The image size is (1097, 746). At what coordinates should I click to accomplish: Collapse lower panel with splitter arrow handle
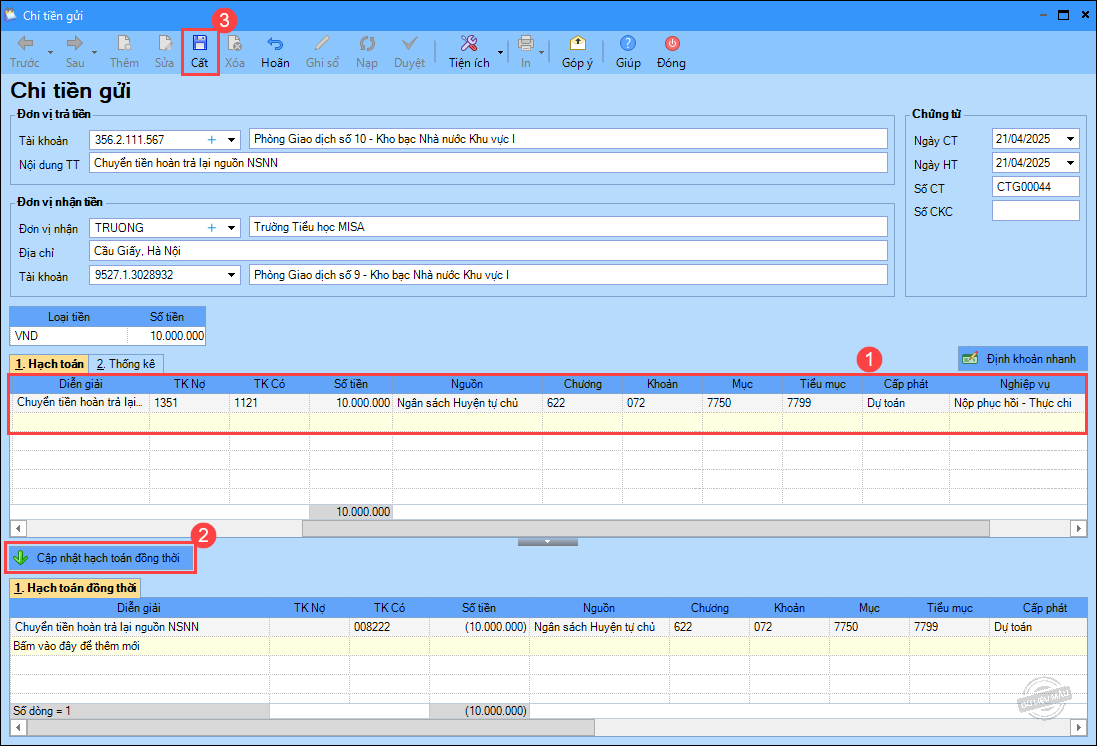548,542
